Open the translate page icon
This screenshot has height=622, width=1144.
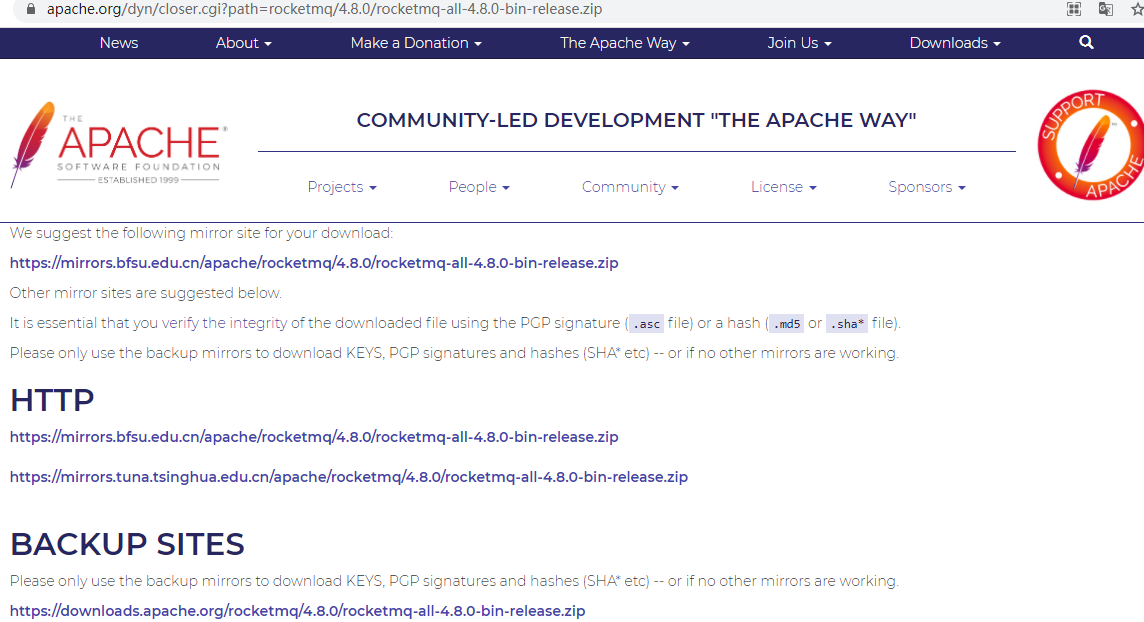click(x=1105, y=9)
